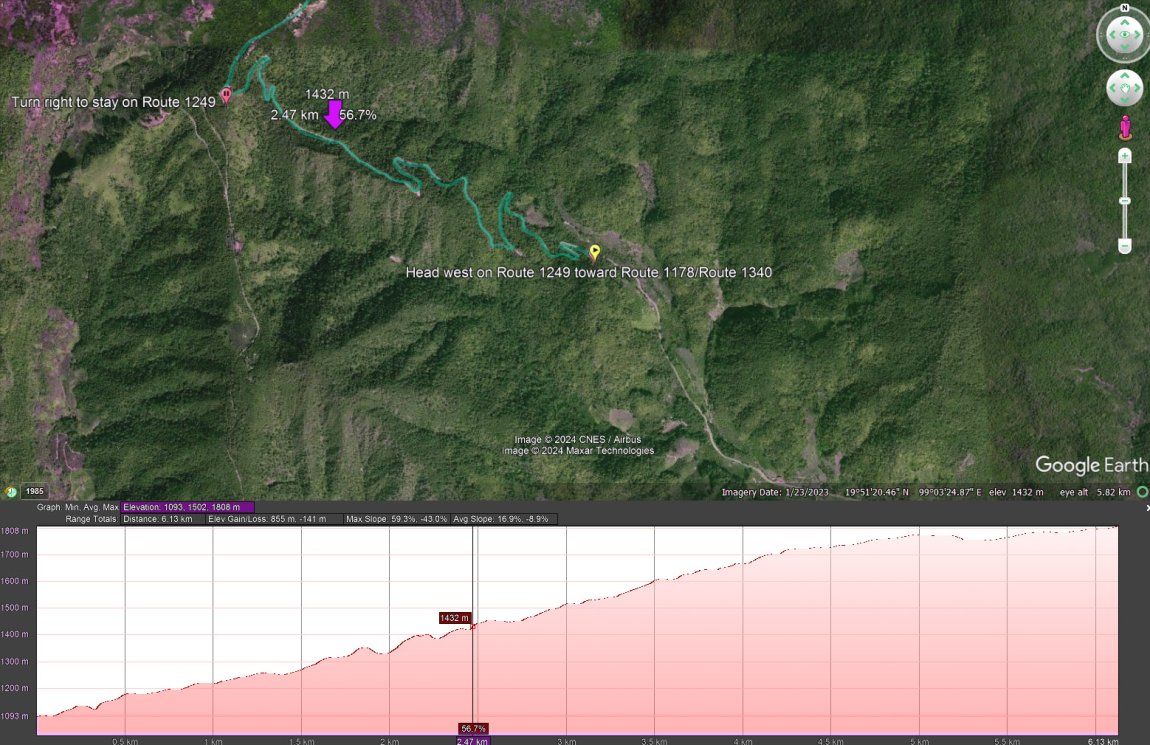Click the red pin at the turn point
This screenshot has height=745, width=1150.
click(x=225, y=93)
